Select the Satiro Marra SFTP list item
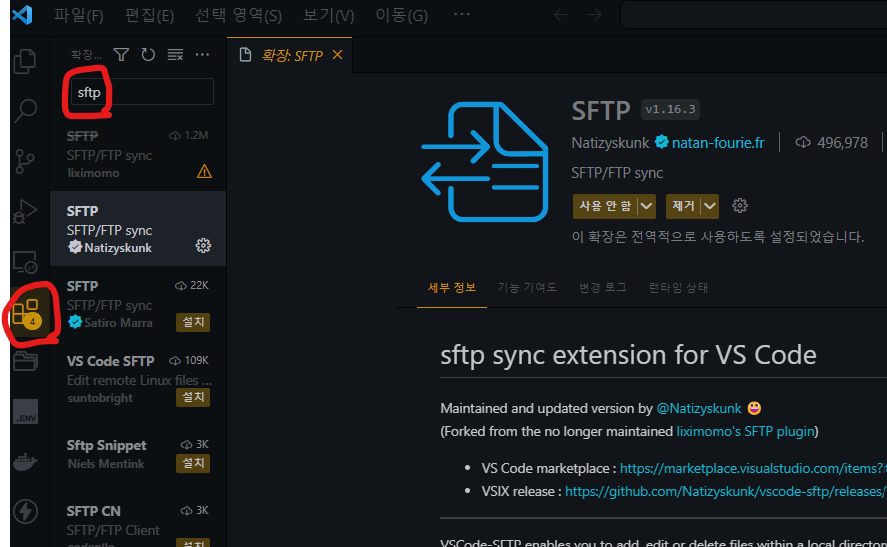The width and height of the screenshot is (887, 547). coord(138,304)
